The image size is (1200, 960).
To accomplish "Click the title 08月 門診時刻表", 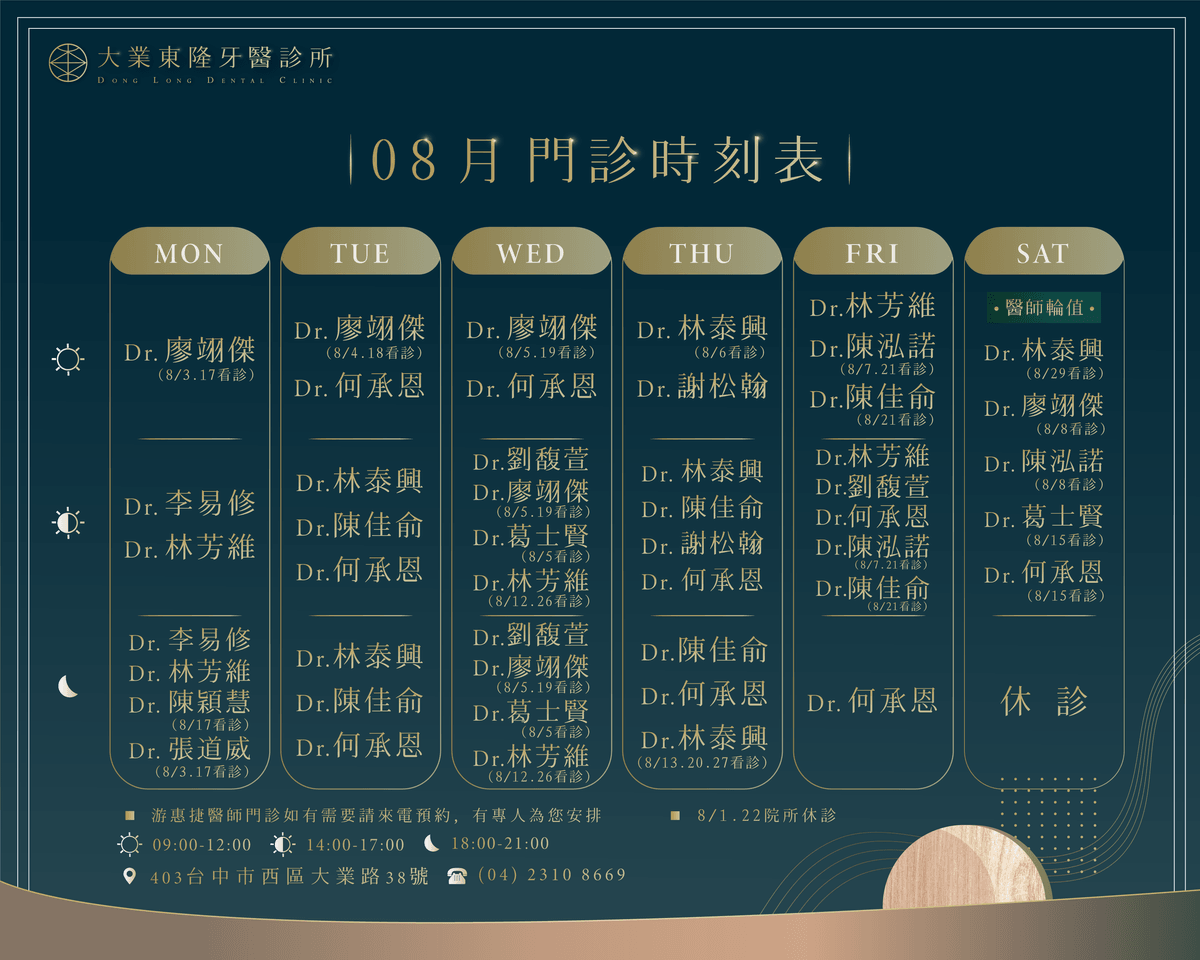I will 598,160.
